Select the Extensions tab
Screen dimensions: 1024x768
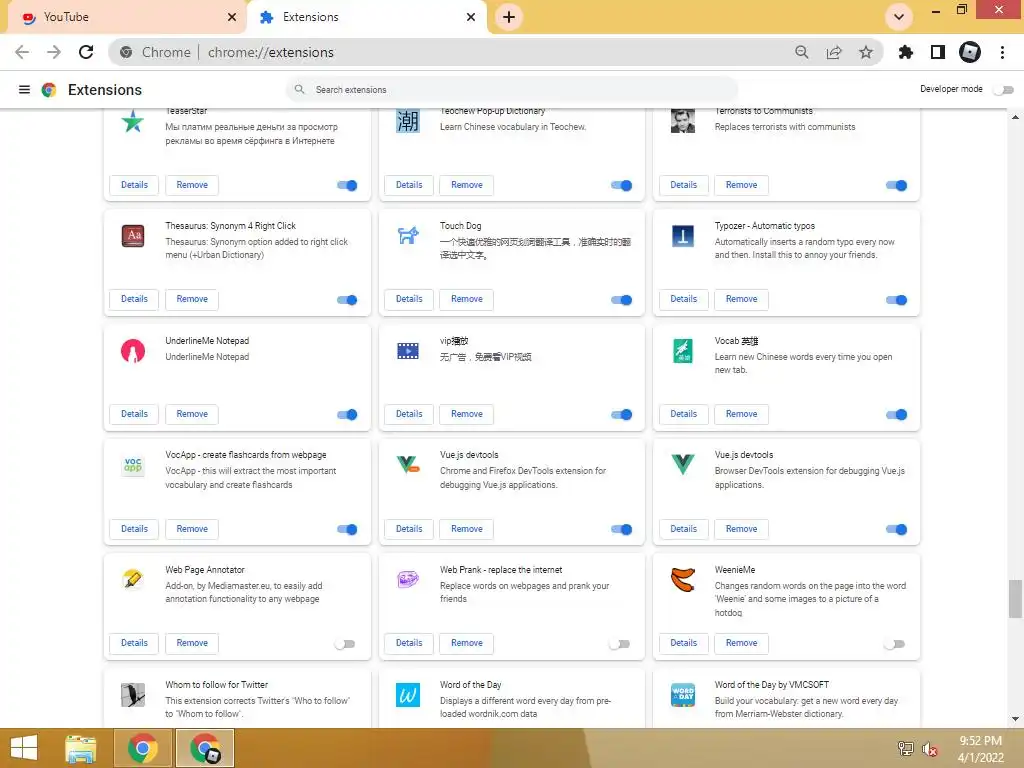point(366,17)
